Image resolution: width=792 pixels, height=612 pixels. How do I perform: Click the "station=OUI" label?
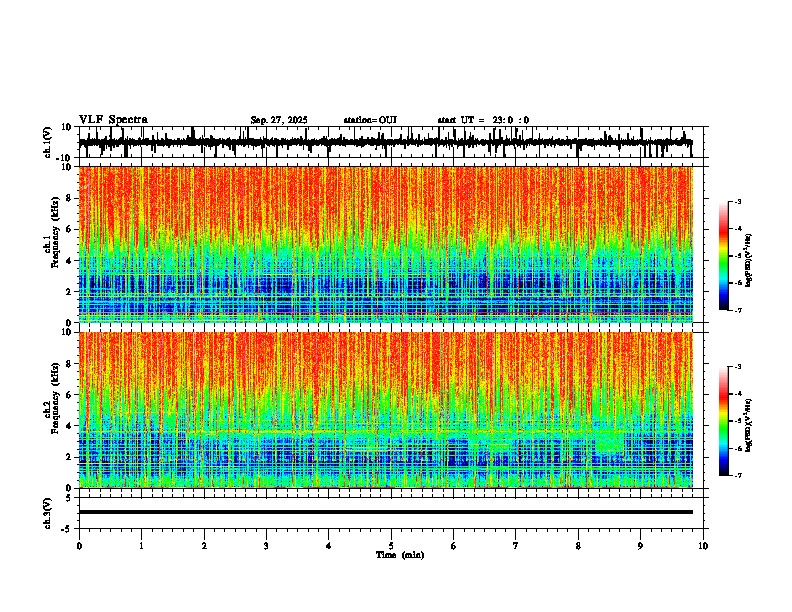point(370,120)
